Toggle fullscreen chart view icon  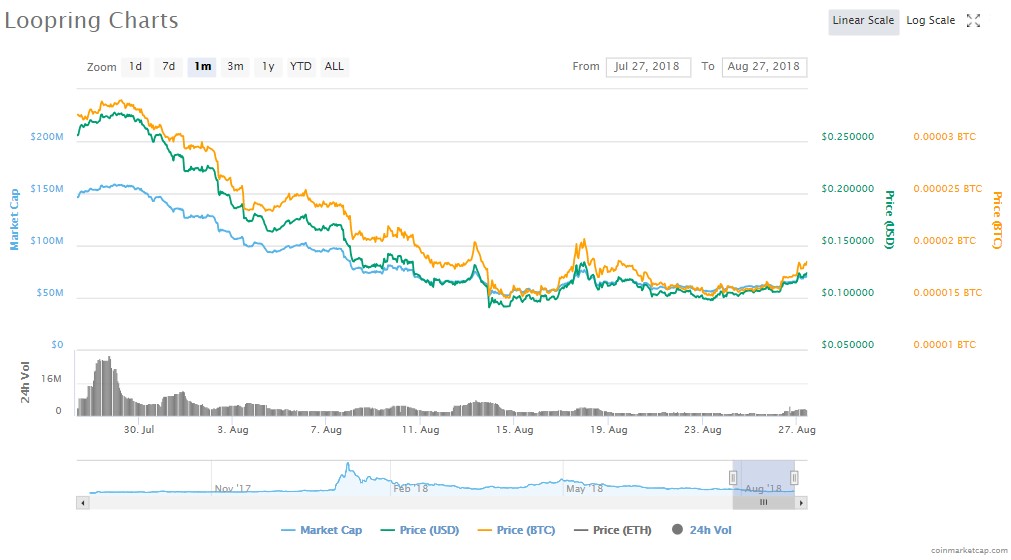[x=973, y=21]
